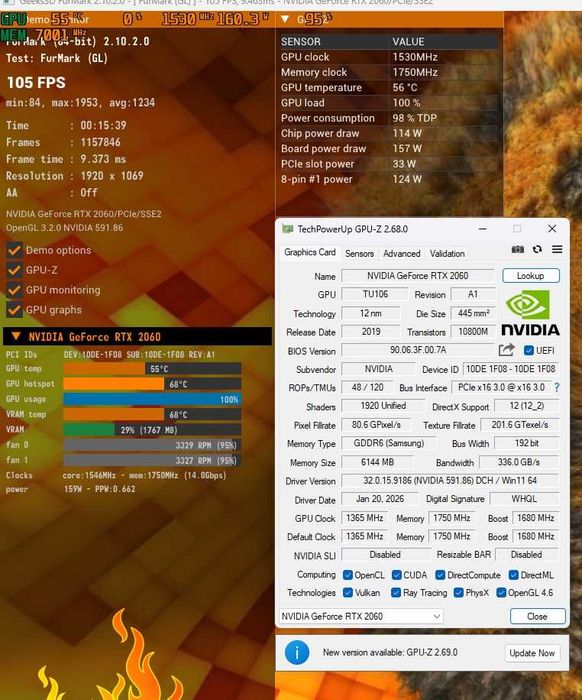Switch to the Sensors tab
This screenshot has height=700, width=582.
(x=359, y=254)
